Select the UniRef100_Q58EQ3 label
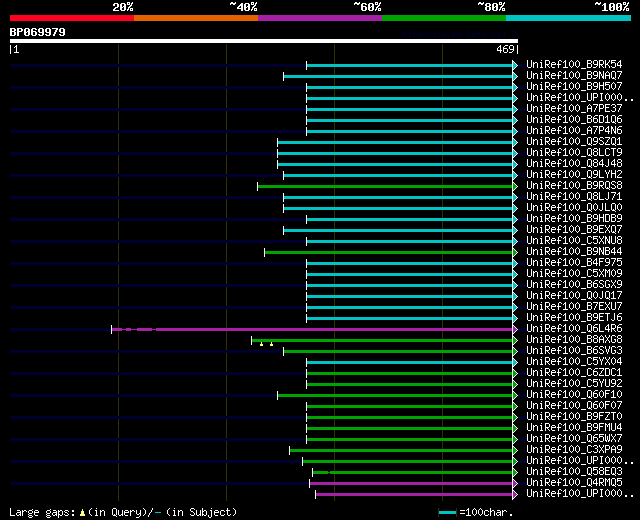The width and height of the screenshot is (640, 520). (x=574, y=472)
